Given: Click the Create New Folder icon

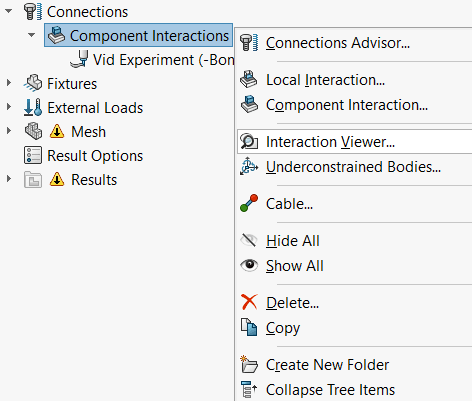Looking at the screenshot, I should click(x=249, y=364).
